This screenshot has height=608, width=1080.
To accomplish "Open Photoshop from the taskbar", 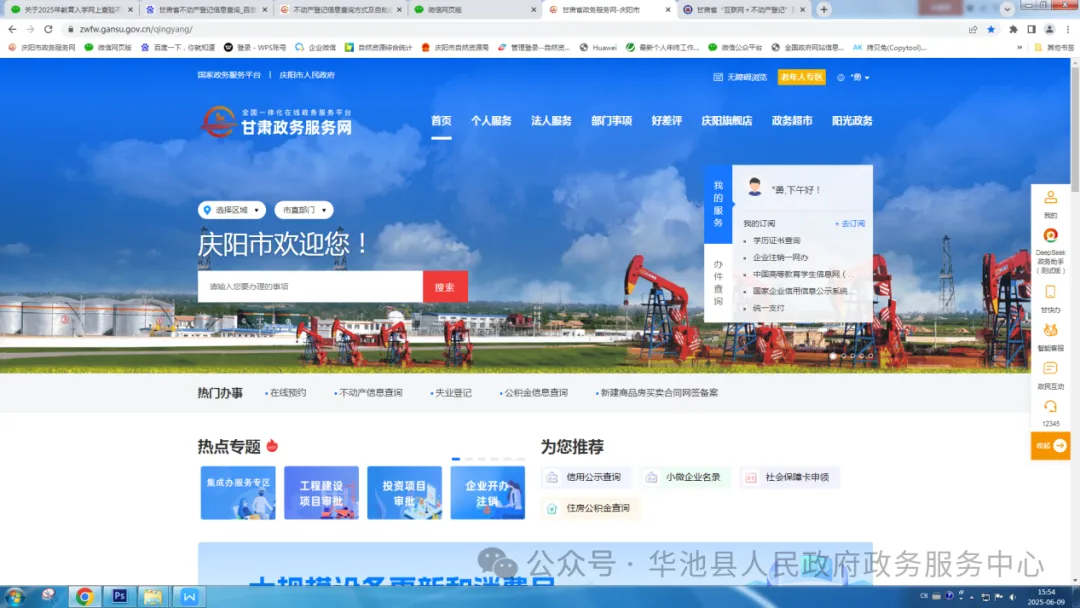I will coord(119,596).
